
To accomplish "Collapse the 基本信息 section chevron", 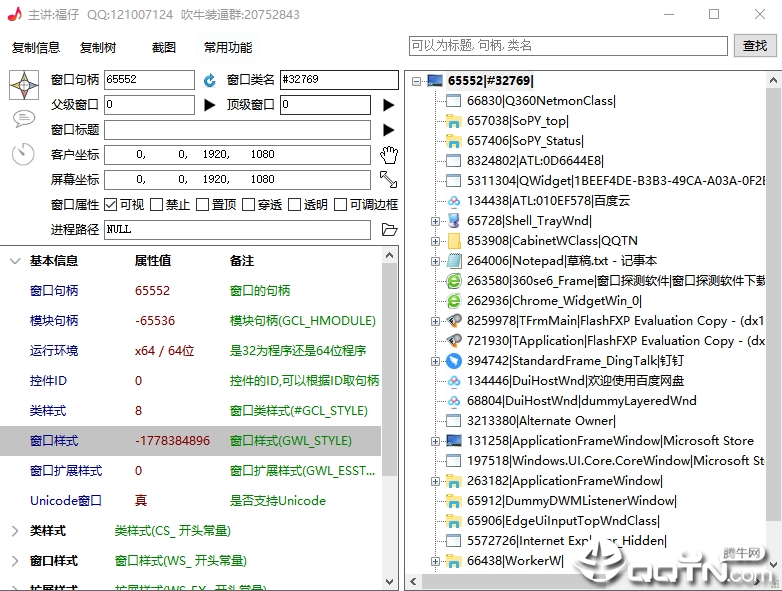I will [x=15, y=261].
